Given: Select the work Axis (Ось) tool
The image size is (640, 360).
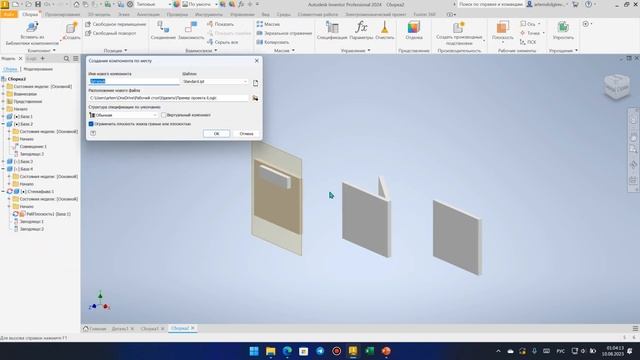Looking at the screenshot, I should tap(528, 24).
